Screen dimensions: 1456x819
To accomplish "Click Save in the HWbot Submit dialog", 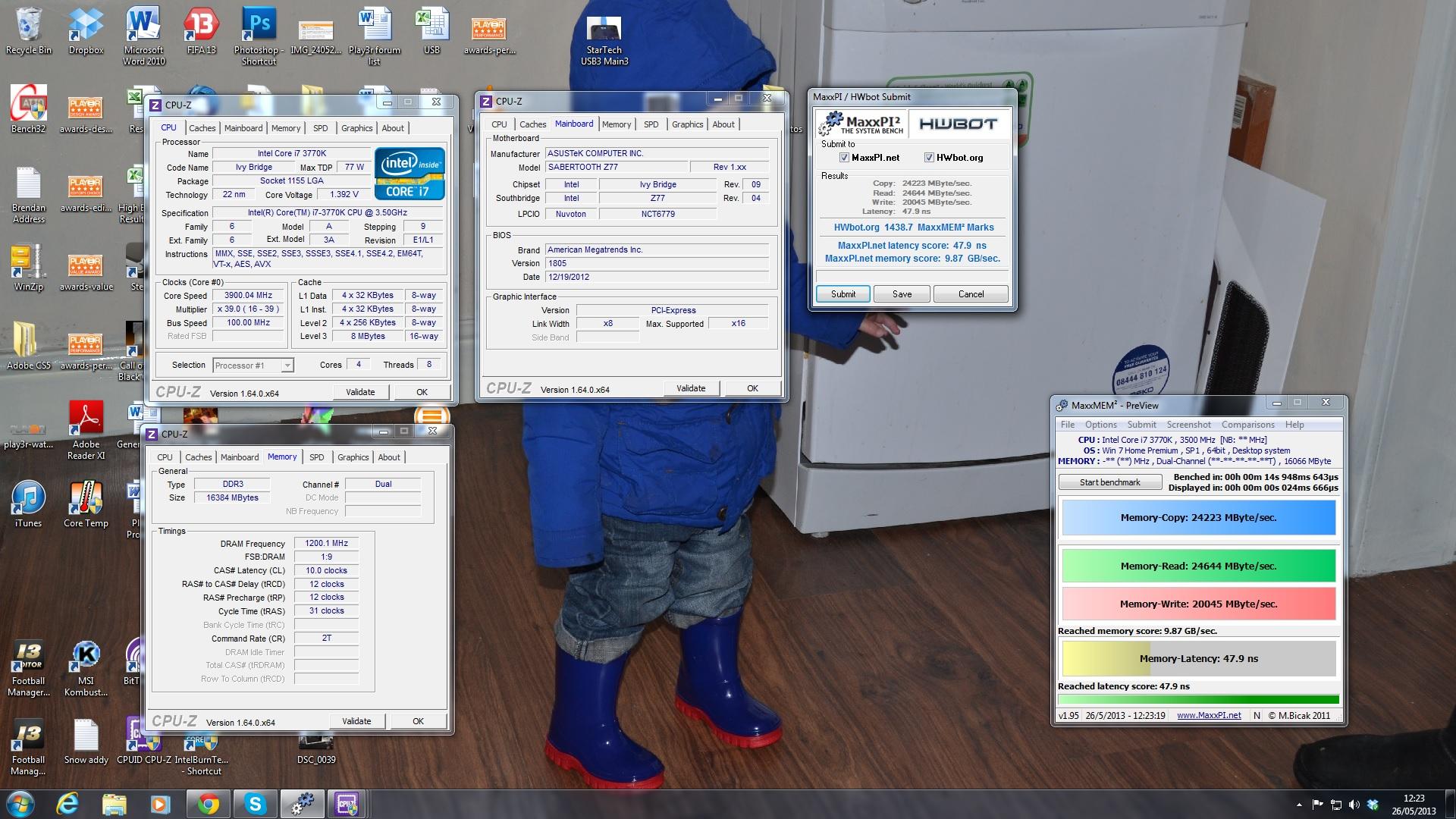I will point(902,294).
